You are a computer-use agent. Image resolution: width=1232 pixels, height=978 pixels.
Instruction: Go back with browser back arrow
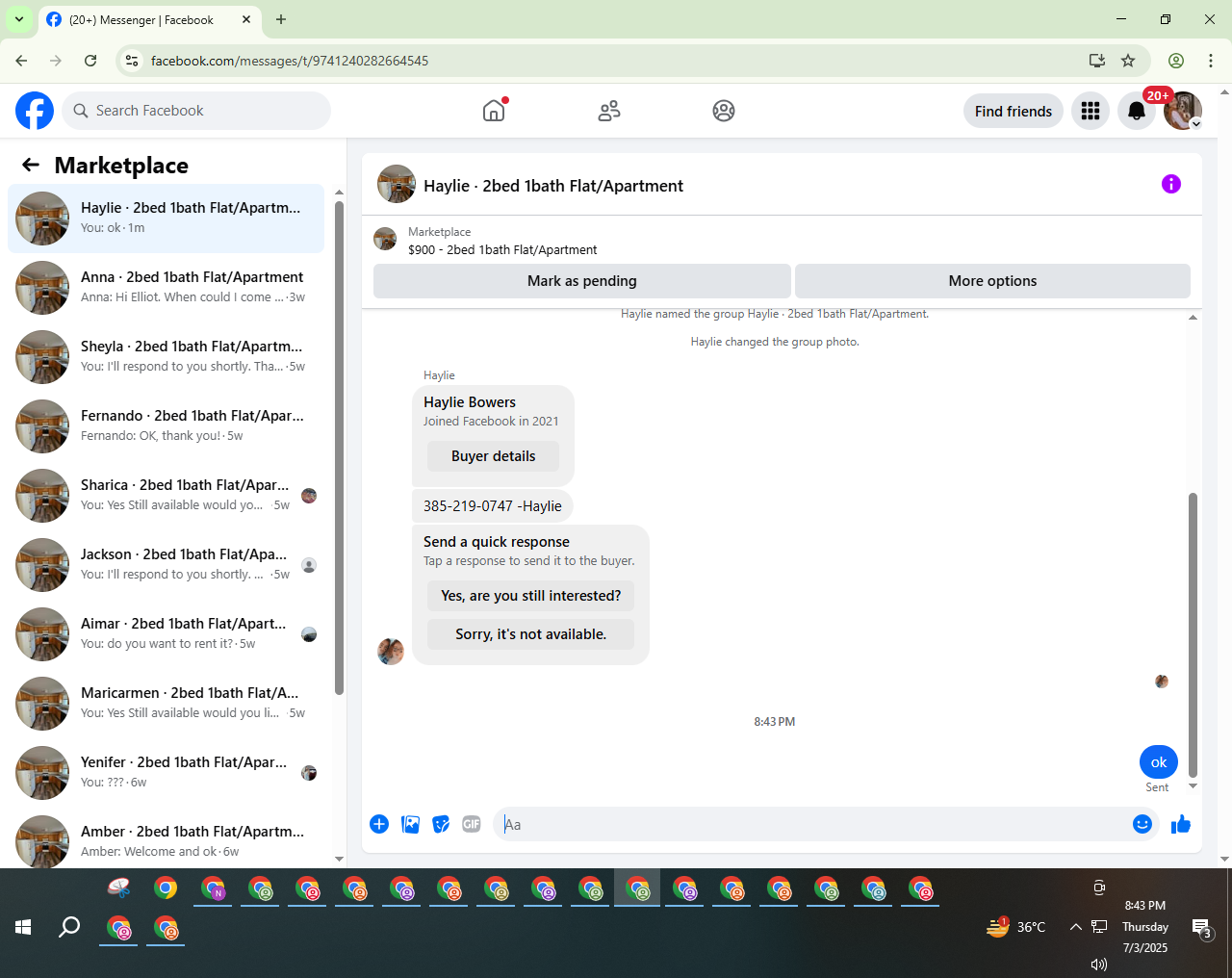(x=21, y=61)
